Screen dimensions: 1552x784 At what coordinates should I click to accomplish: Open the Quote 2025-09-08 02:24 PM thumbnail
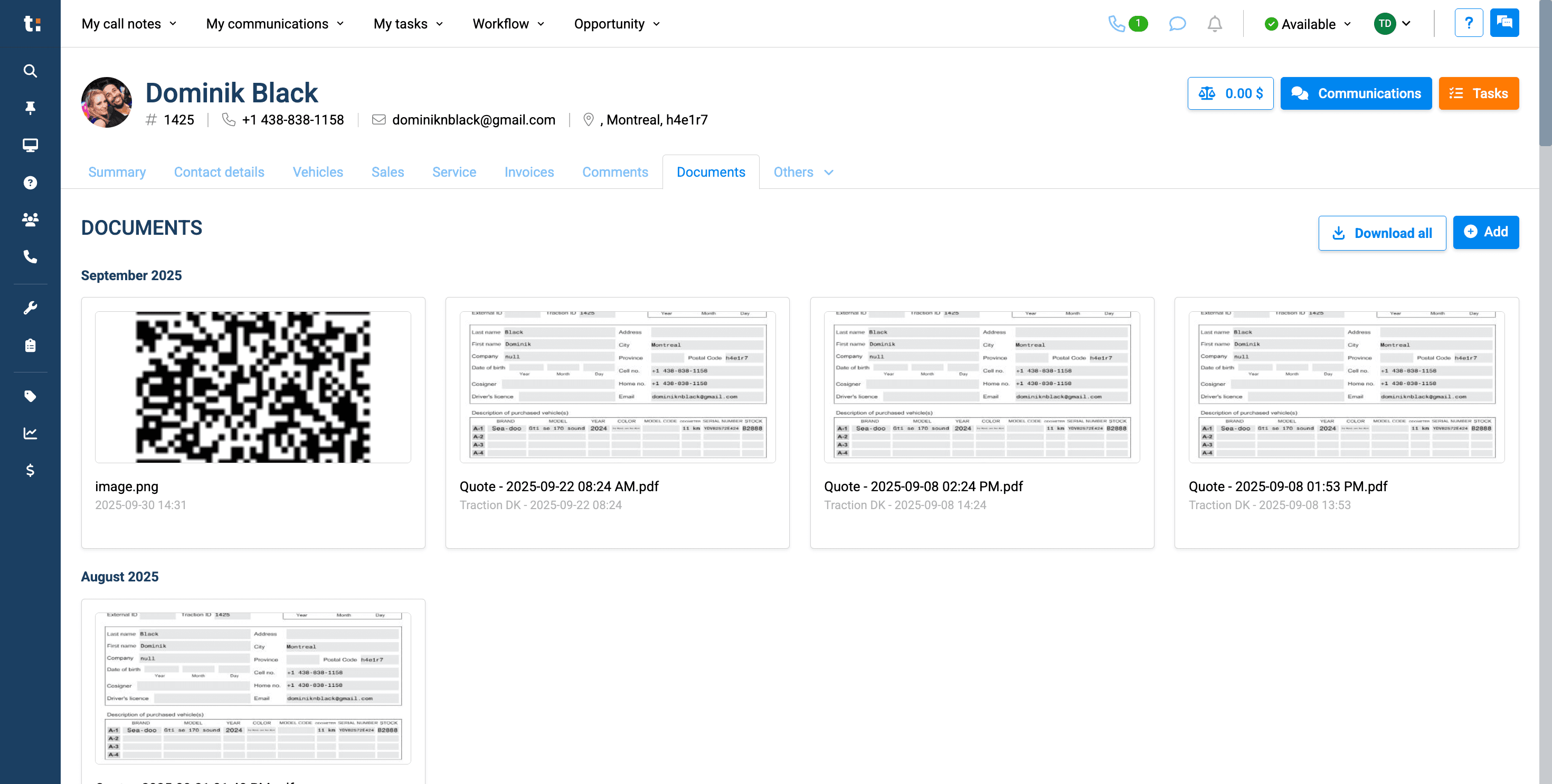tap(982, 387)
